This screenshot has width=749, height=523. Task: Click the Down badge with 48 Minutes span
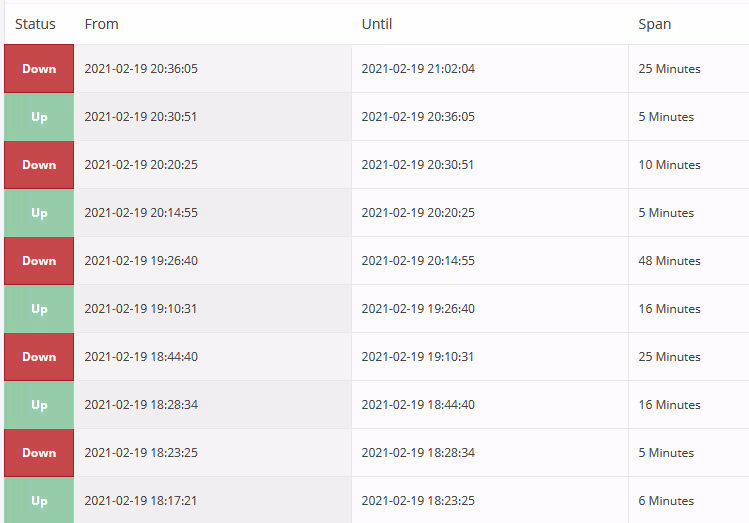[x=39, y=261]
